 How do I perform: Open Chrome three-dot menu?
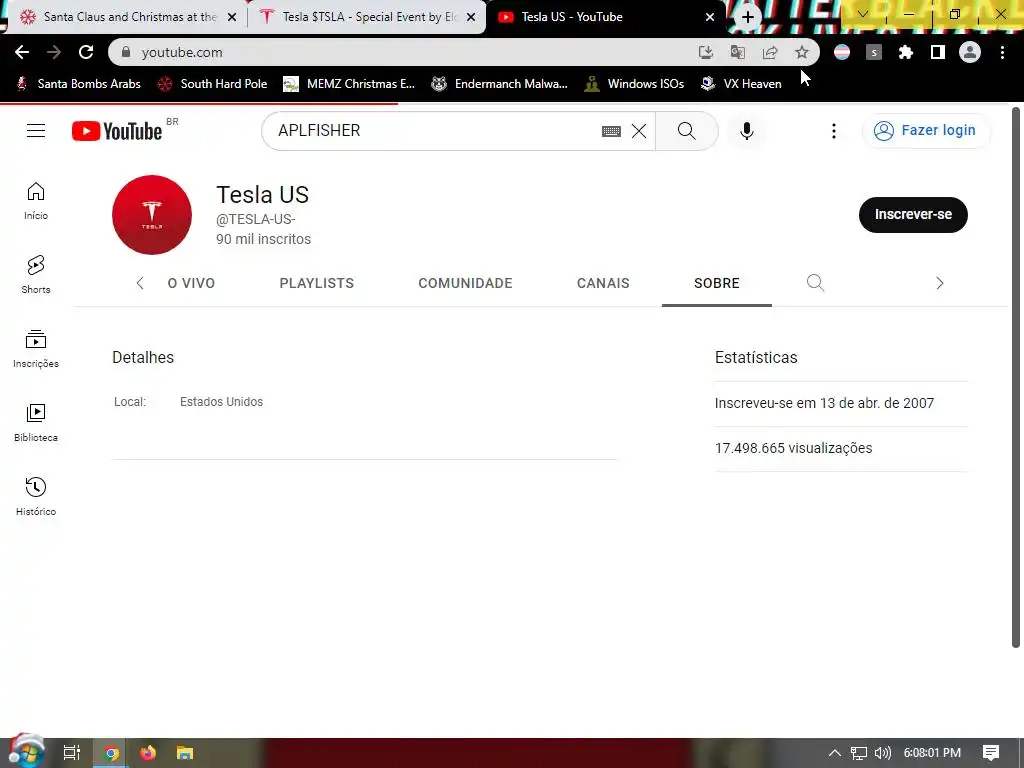1002,52
